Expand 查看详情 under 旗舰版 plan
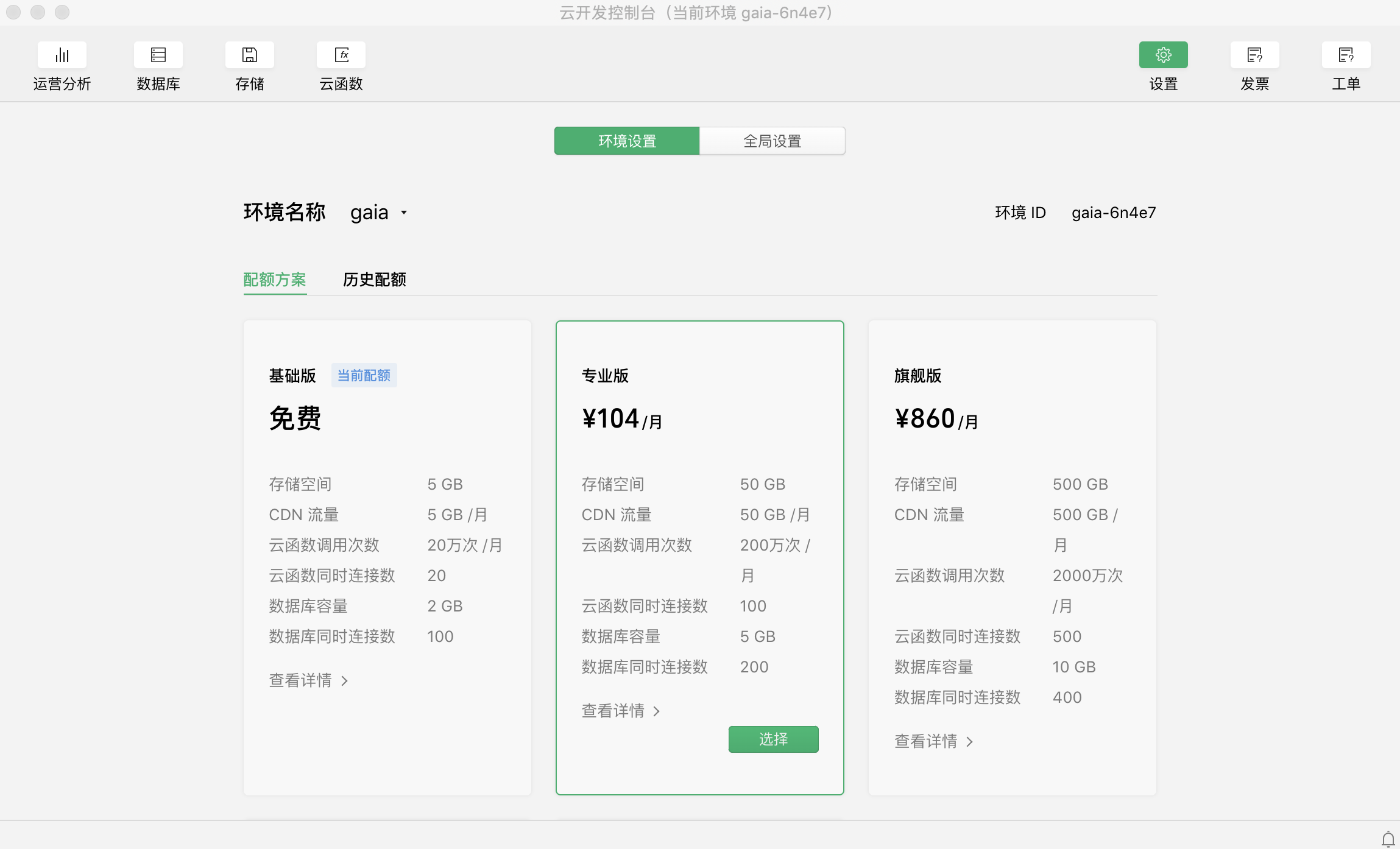Viewport: 1400px width, 849px height. [x=933, y=741]
